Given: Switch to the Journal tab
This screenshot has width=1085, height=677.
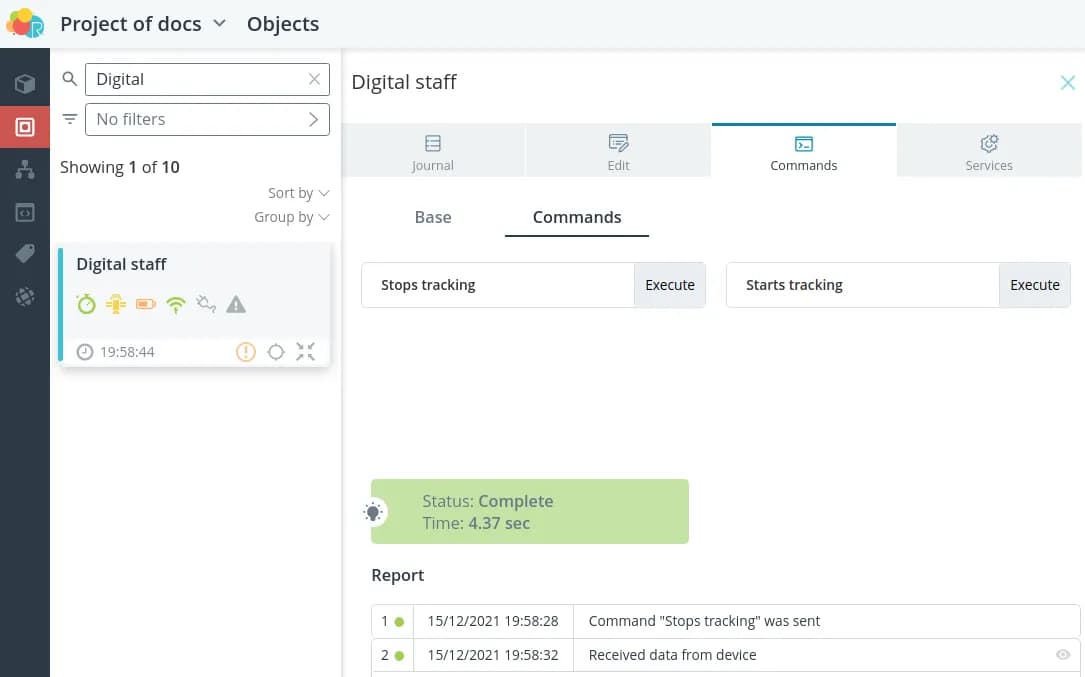Looking at the screenshot, I should tap(433, 153).
